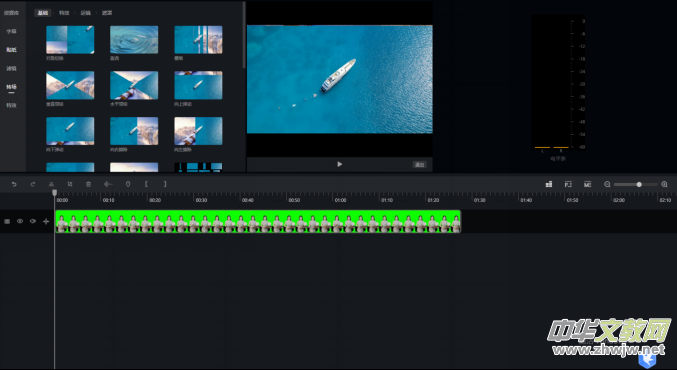Click the export button below preview

[420, 164]
